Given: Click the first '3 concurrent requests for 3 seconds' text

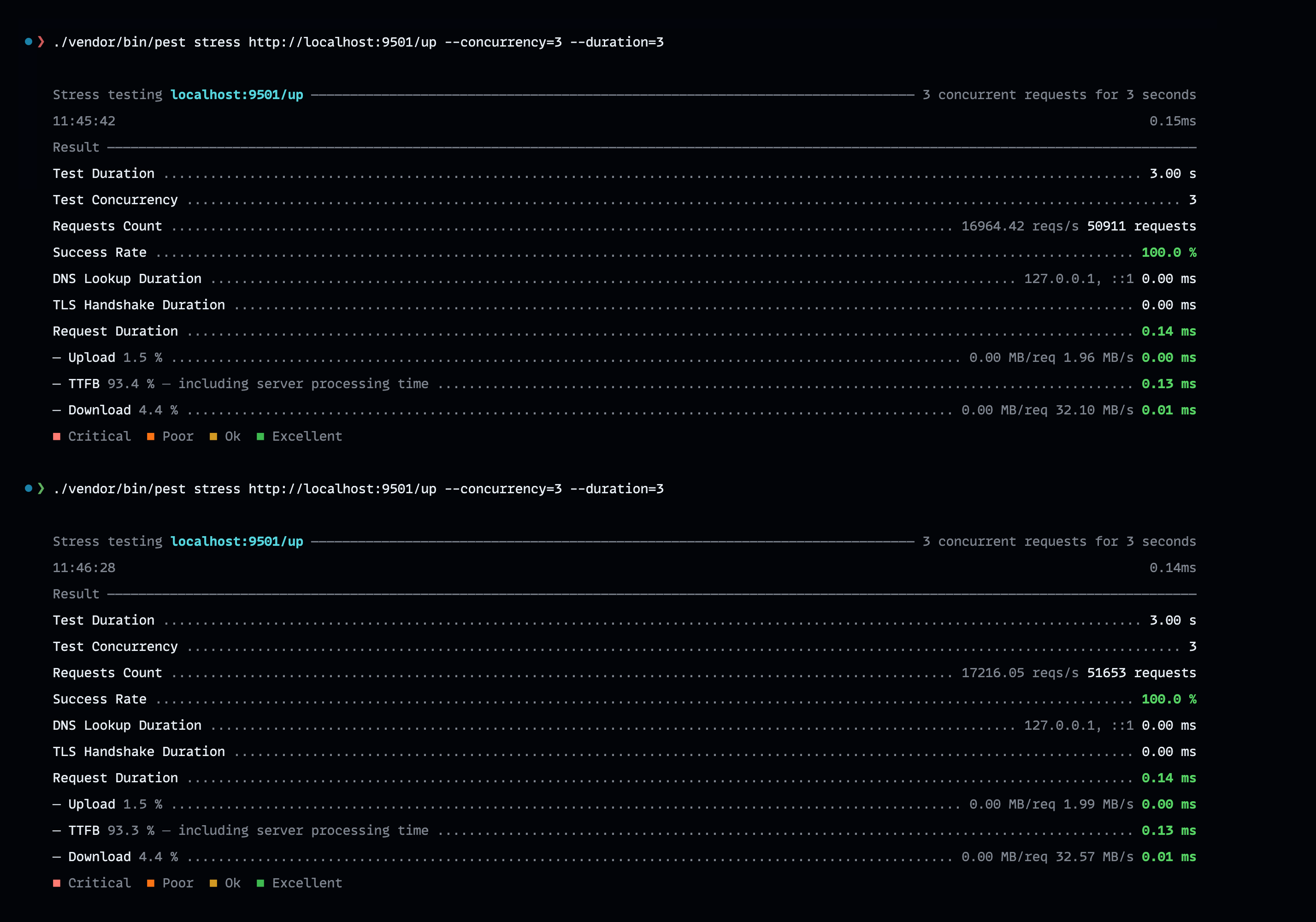Looking at the screenshot, I should click(x=1059, y=95).
